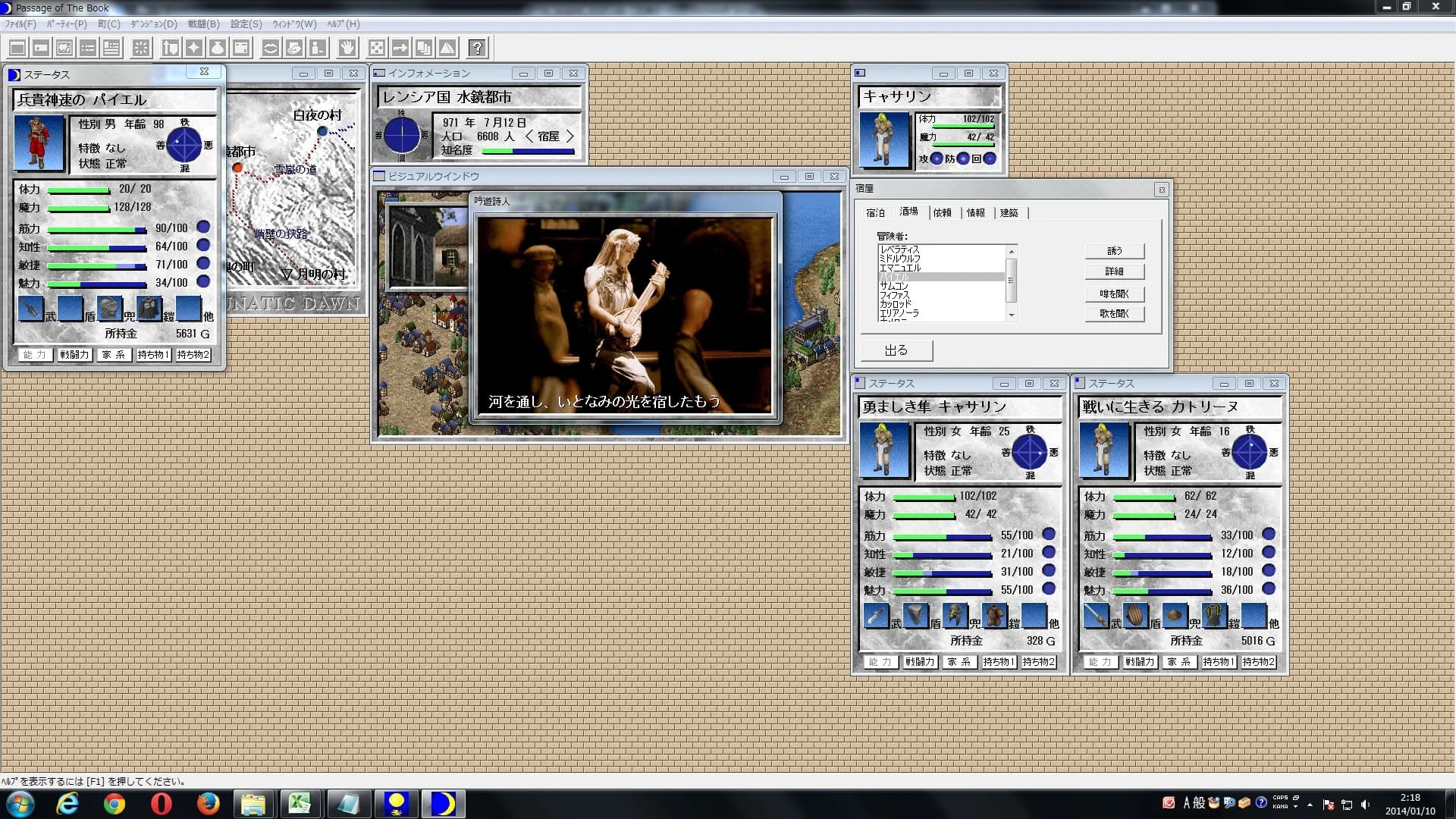
Task: Click the four-pointed star toolbar icon
Action: (194, 49)
